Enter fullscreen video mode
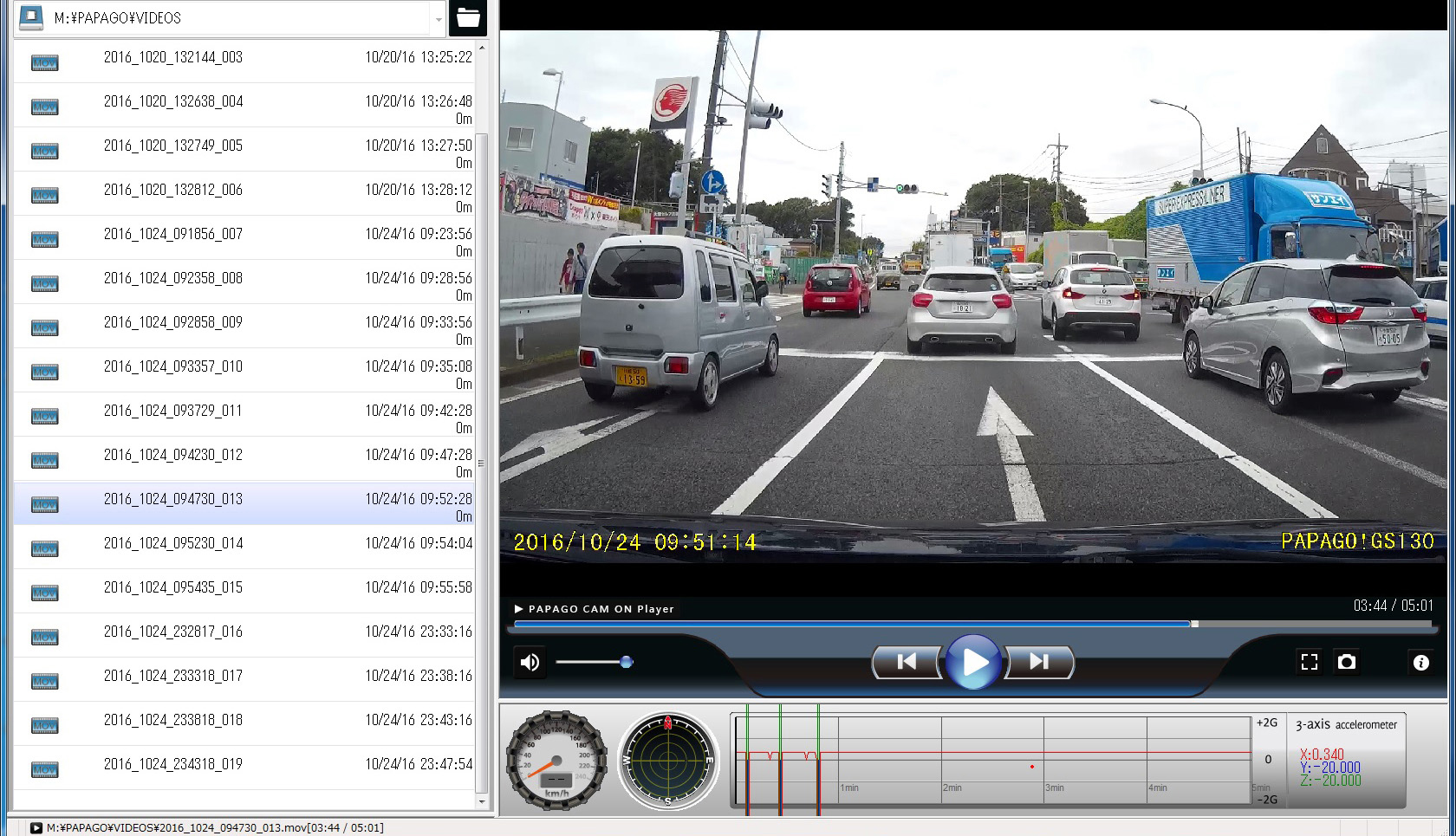The width and height of the screenshot is (1456, 836). [x=1309, y=663]
